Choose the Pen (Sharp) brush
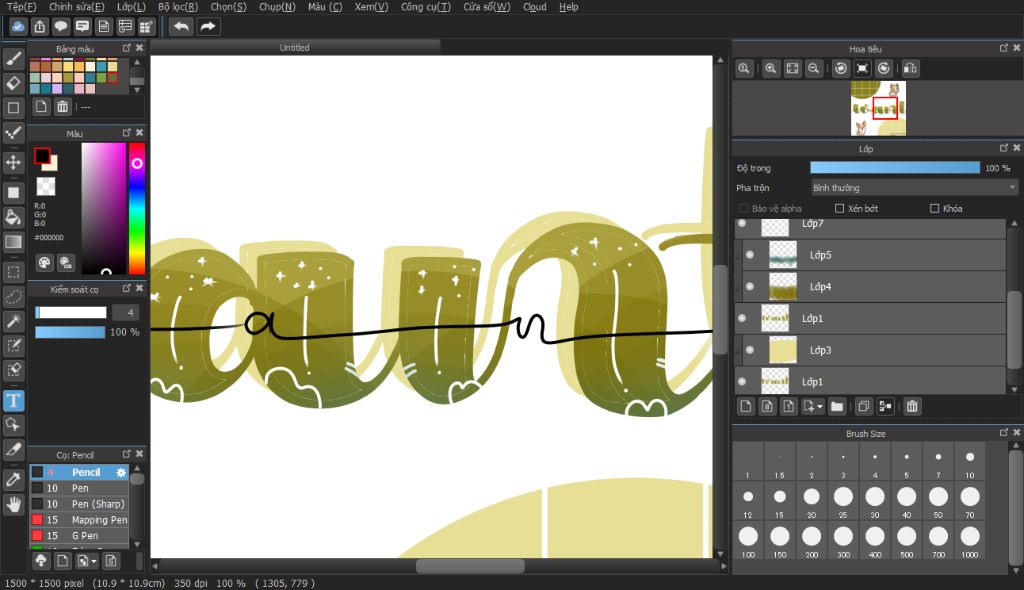The image size is (1024, 590). [x=79, y=504]
